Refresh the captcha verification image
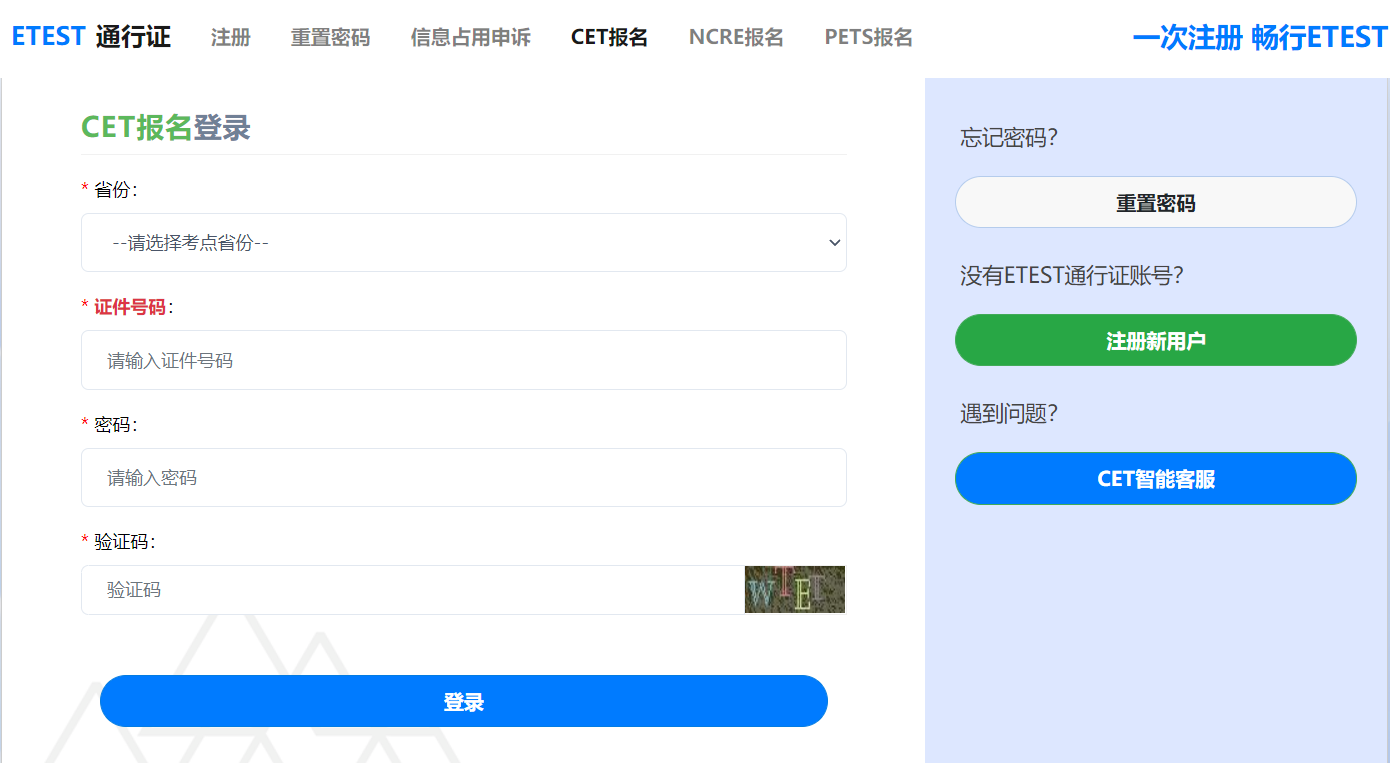Screen dimensions: 1390x763 (795, 589)
